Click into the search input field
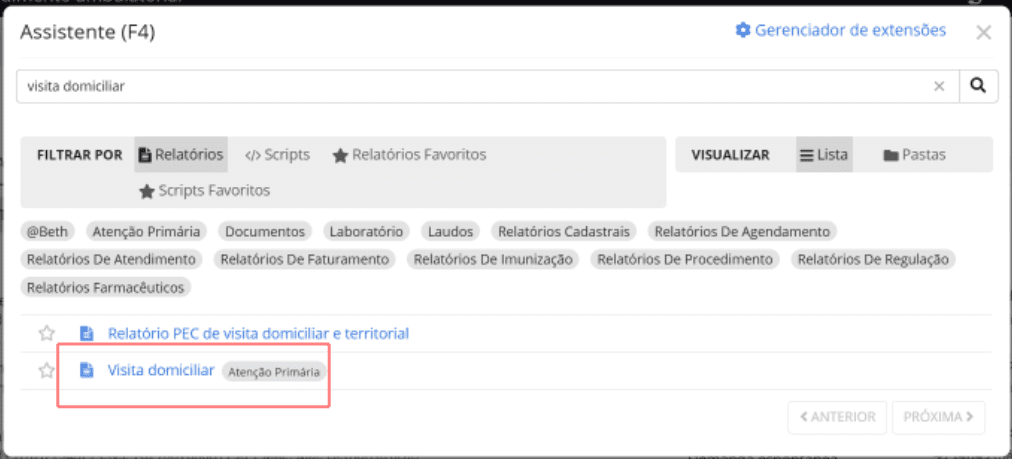This screenshot has width=1012, height=459. pos(470,86)
